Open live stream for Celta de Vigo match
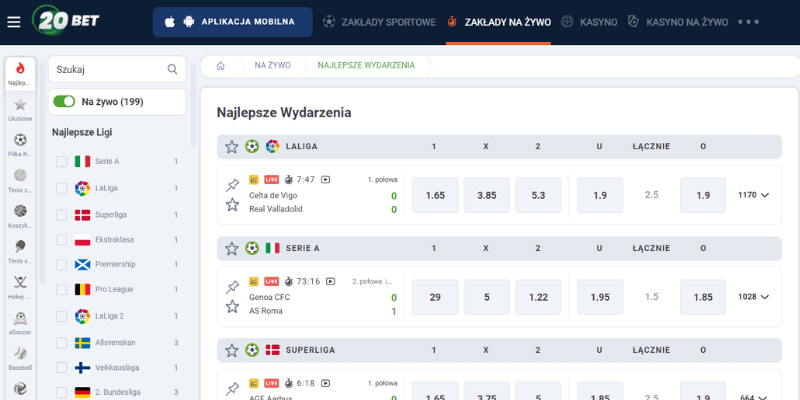800x400 pixels. (325, 180)
